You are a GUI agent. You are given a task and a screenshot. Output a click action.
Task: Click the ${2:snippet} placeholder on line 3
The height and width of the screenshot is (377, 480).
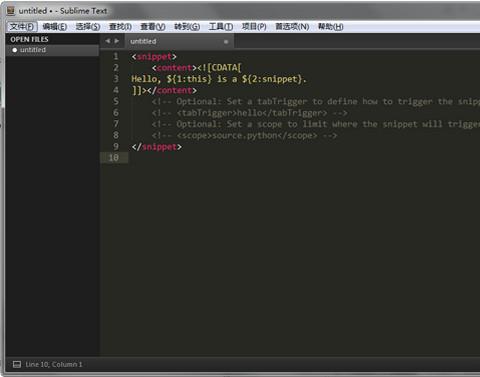coord(272,79)
